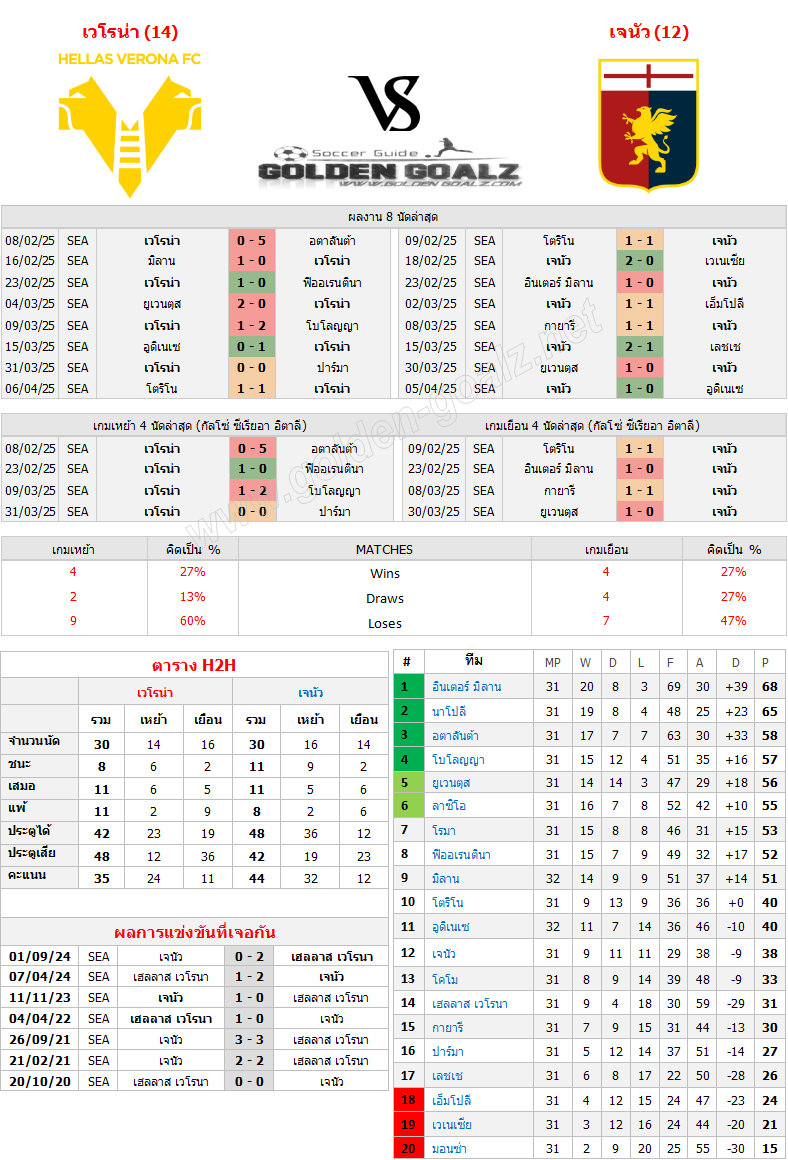Click the ผลงาน 8 นัดล่าสุด section header
Image resolution: width=788 pixels, height=1160 pixels.
pyautogui.click(x=393, y=217)
